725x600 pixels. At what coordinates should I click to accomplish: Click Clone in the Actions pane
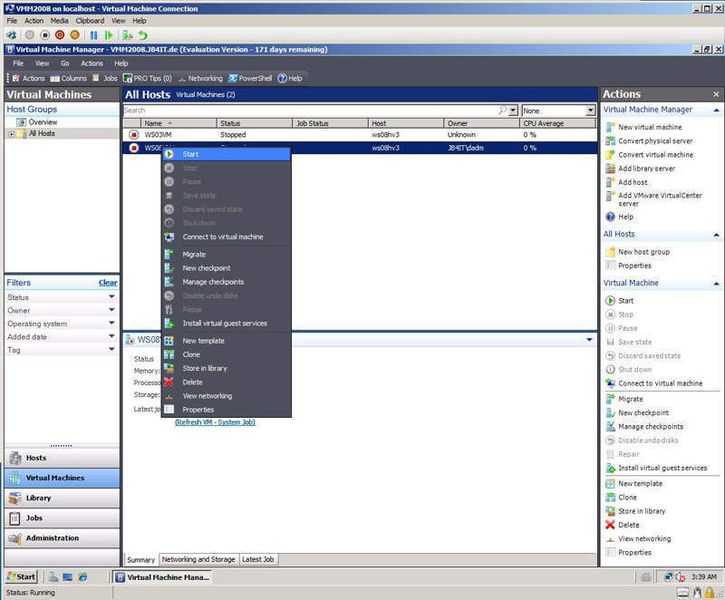coord(627,497)
